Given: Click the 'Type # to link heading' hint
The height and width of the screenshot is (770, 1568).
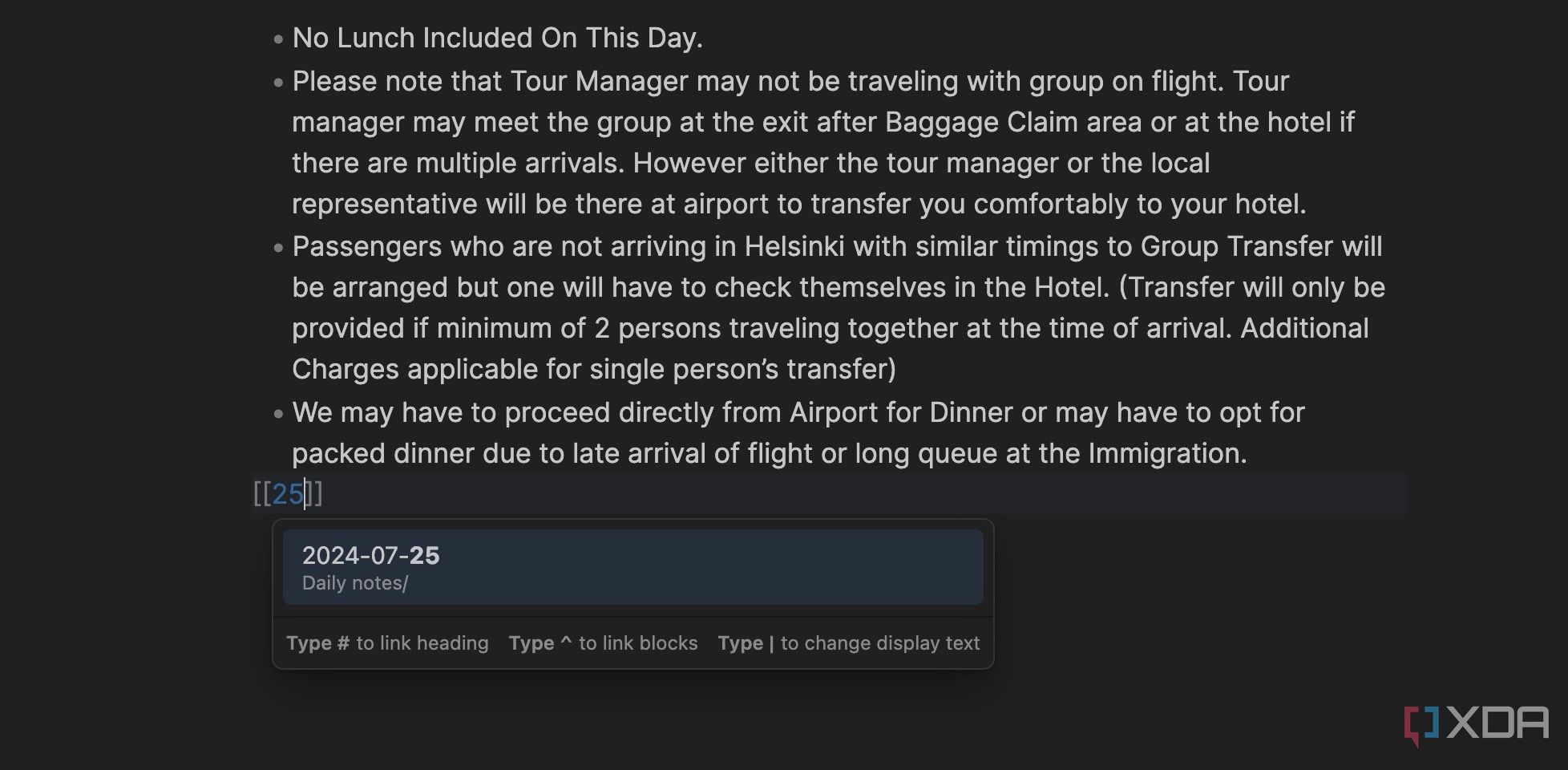Looking at the screenshot, I should click(x=387, y=643).
